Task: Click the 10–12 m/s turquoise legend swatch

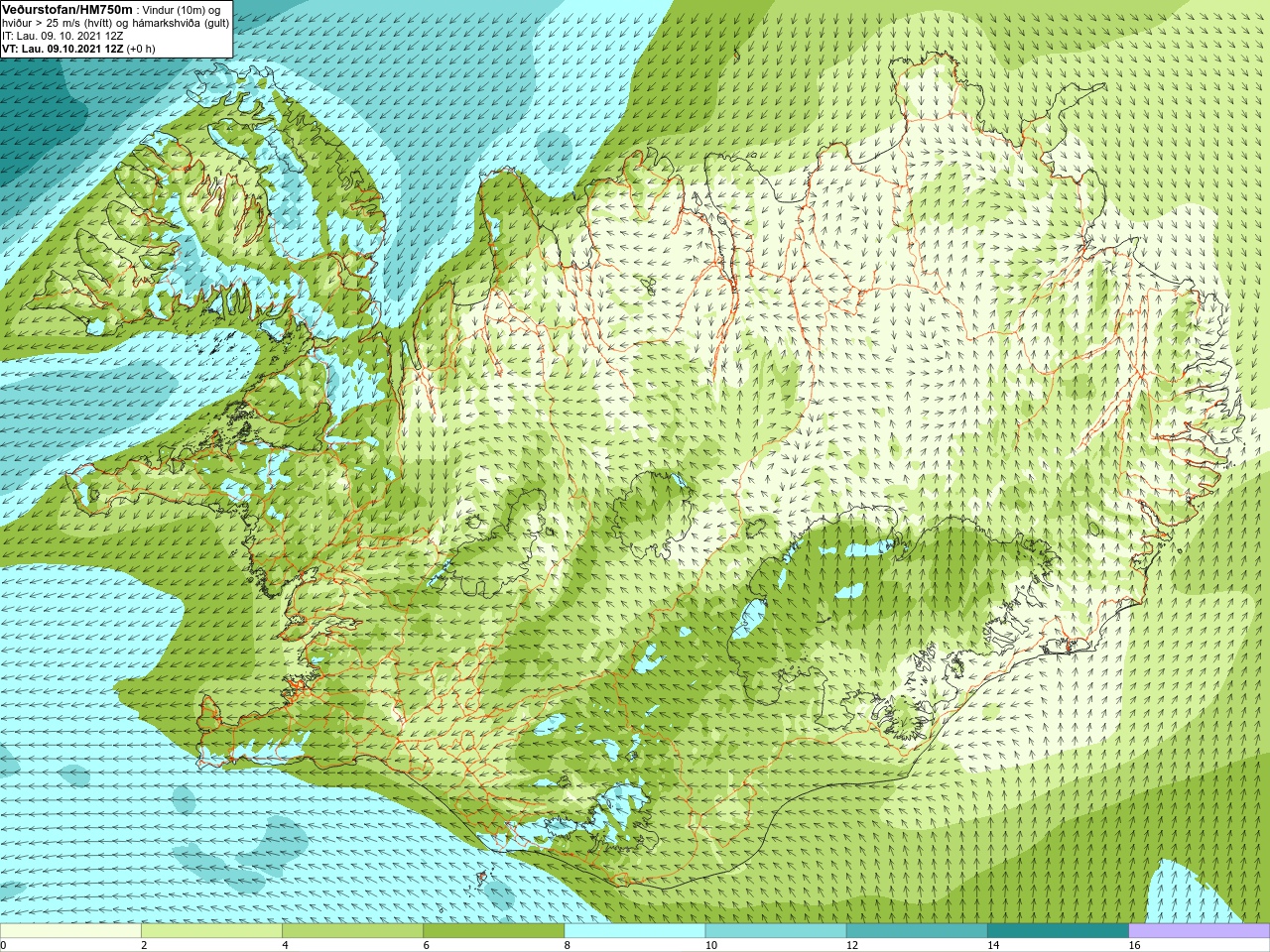Action: (776, 931)
